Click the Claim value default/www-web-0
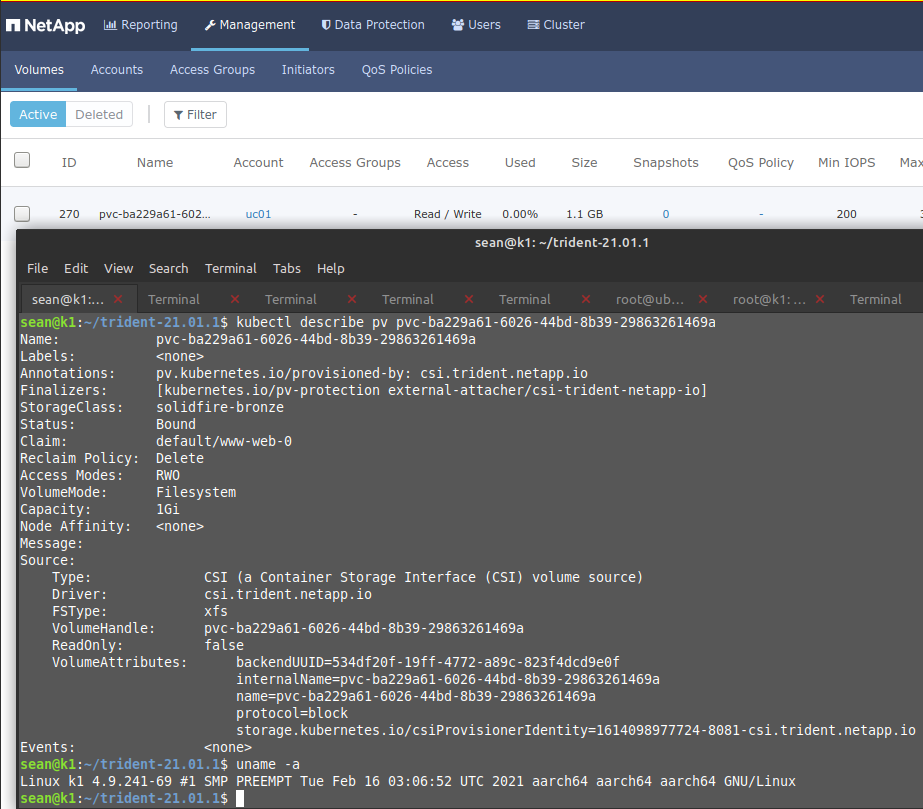Screen dimensions: 923x809 click(x=224, y=441)
